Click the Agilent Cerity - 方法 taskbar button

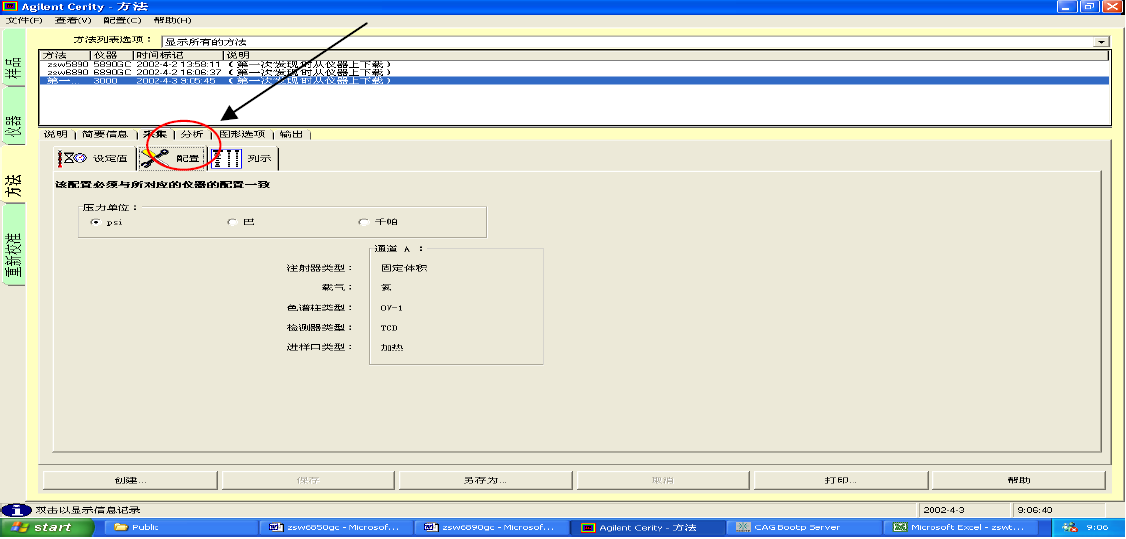coord(648,528)
